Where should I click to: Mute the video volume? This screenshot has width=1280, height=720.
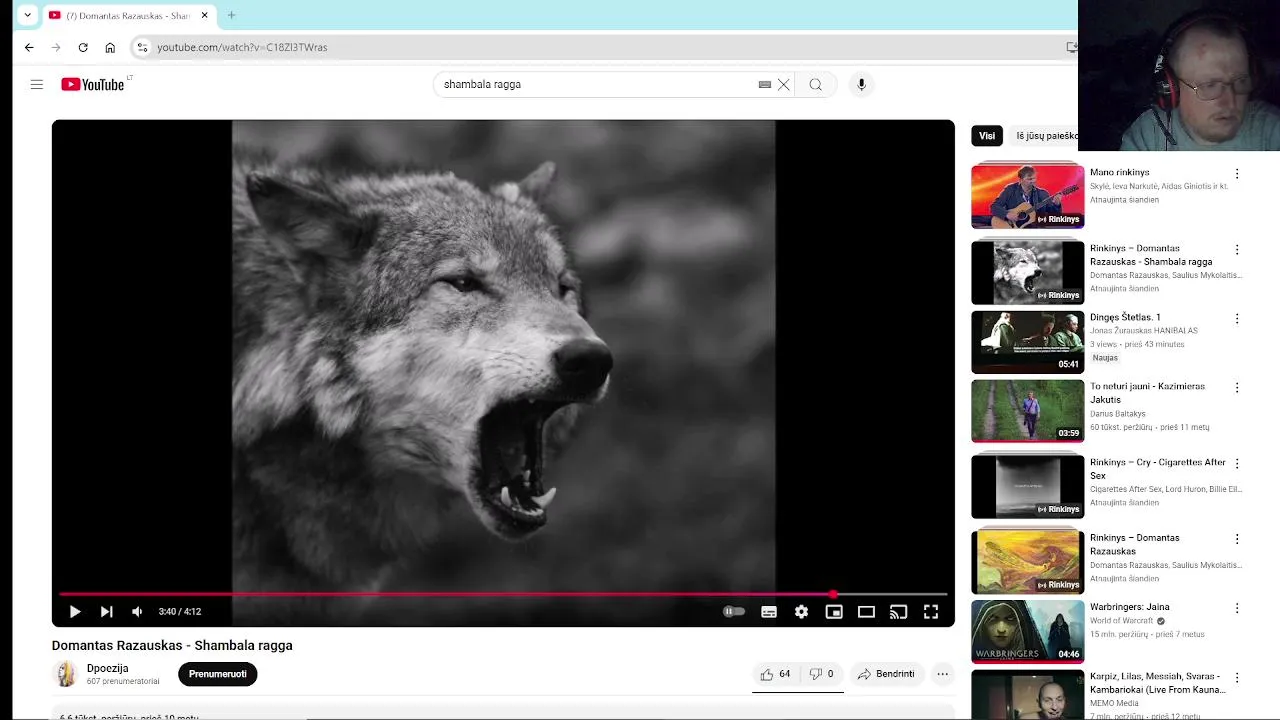pos(137,612)
